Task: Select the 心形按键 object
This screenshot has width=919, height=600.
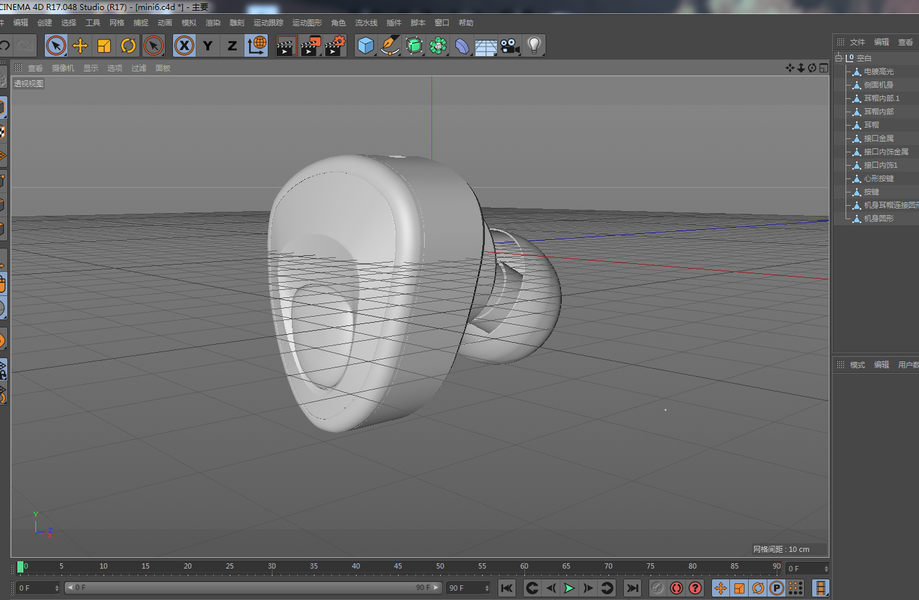Action: [879, 179]
